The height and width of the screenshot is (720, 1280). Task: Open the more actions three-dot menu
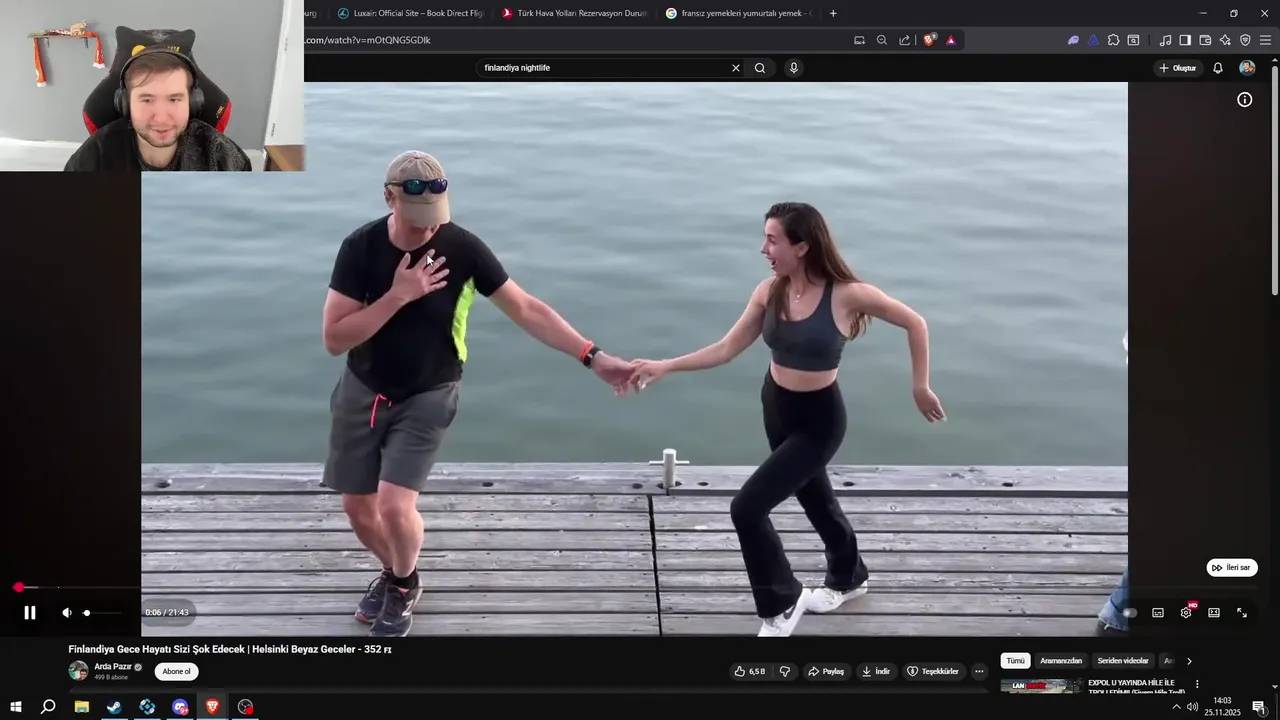[x=979, y=671]
